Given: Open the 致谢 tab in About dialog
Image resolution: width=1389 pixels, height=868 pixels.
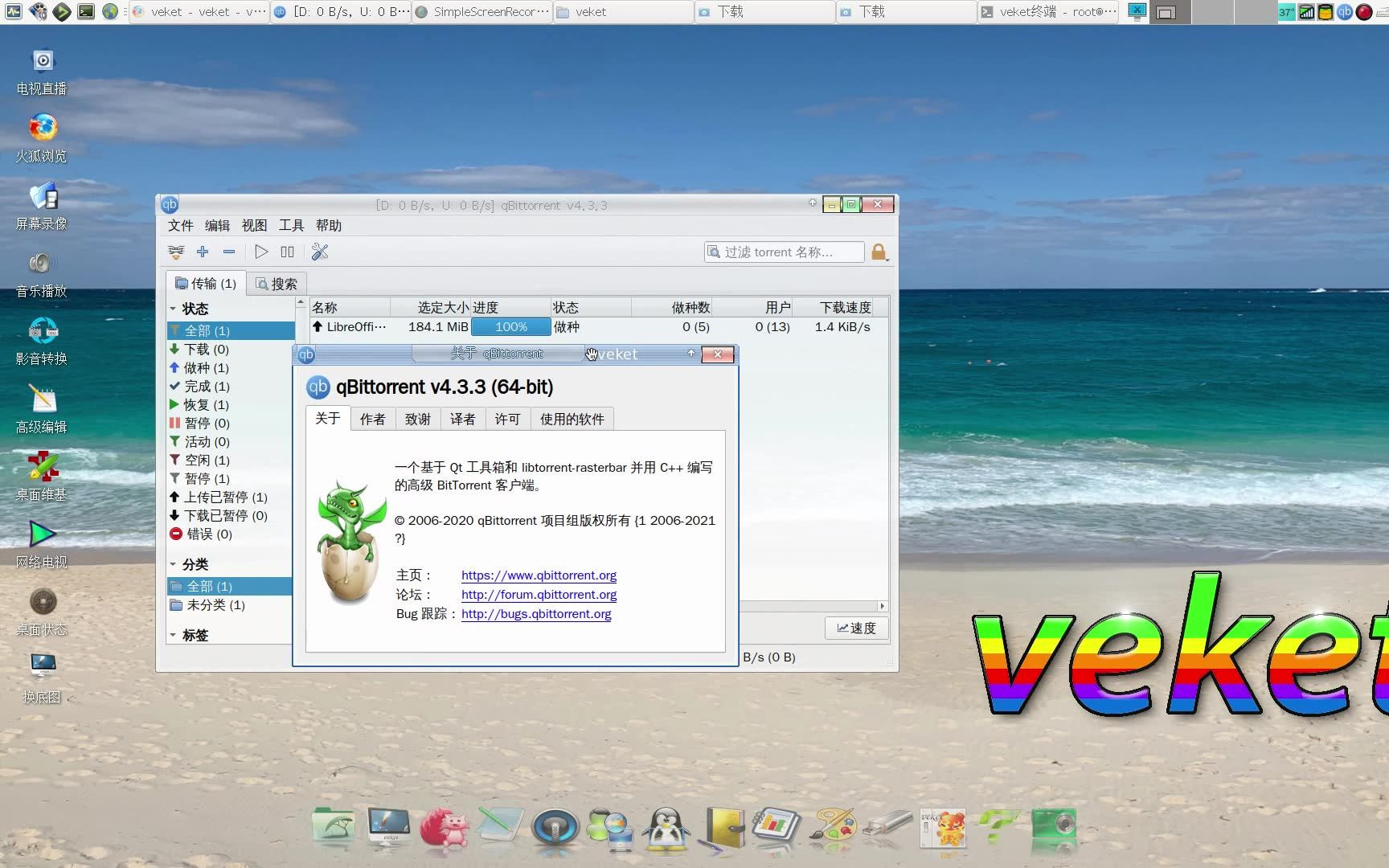Looking at the screenshot, I should (417, 420).
